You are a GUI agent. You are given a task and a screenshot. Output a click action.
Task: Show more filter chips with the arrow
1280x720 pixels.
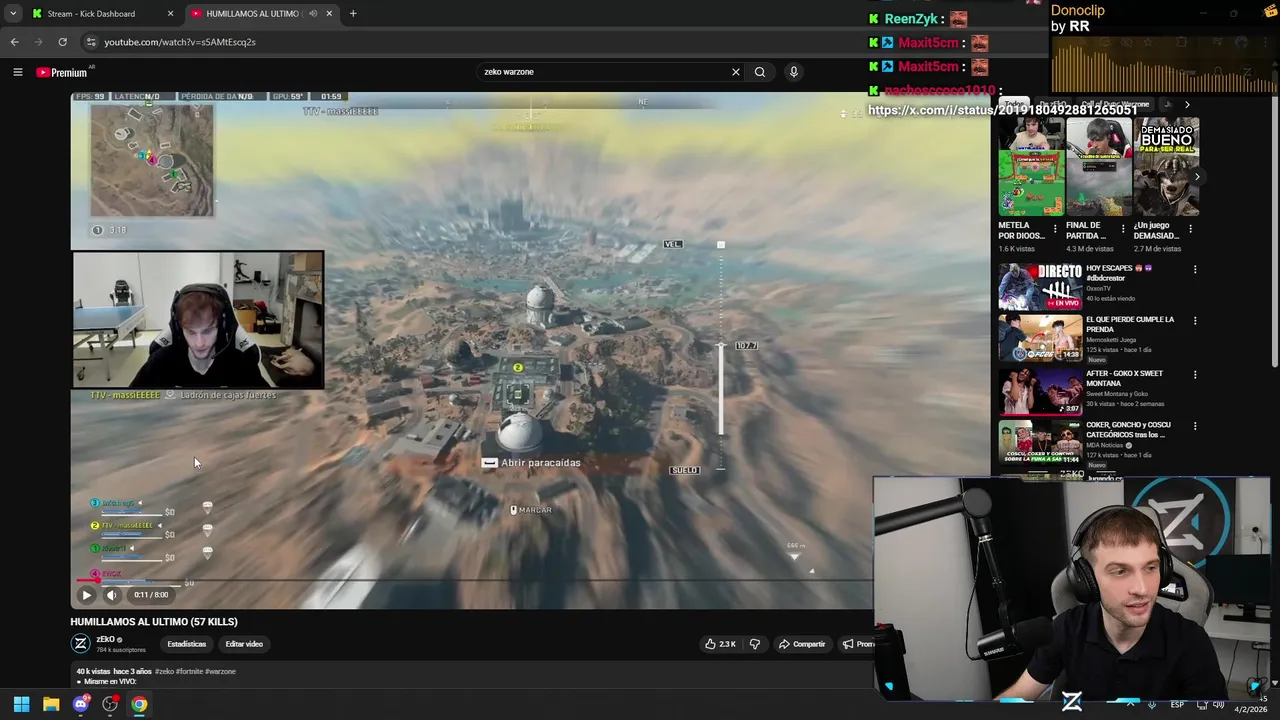tap(1187, 104)
